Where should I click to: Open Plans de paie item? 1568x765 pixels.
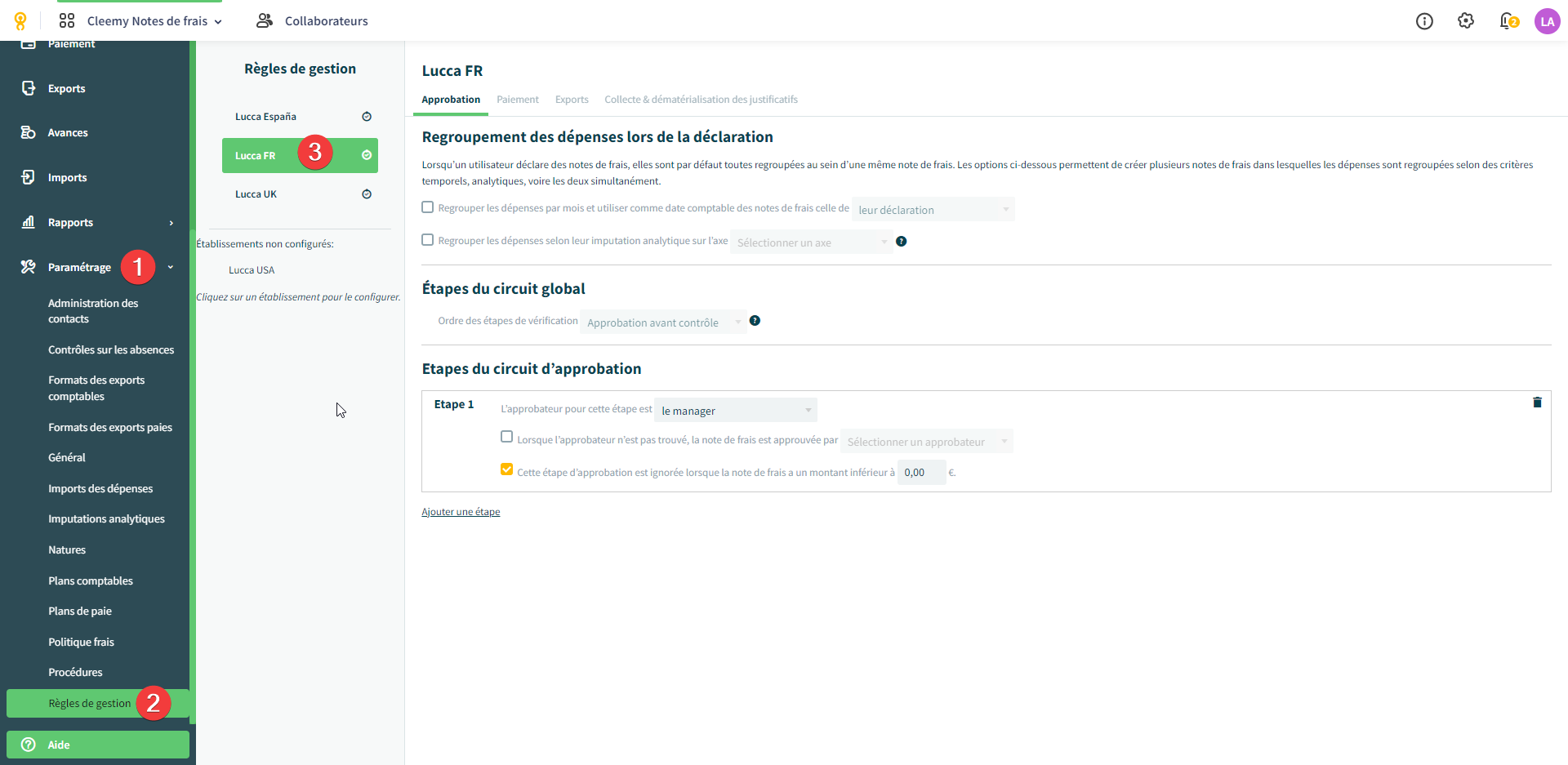click(x=80, y=611)
